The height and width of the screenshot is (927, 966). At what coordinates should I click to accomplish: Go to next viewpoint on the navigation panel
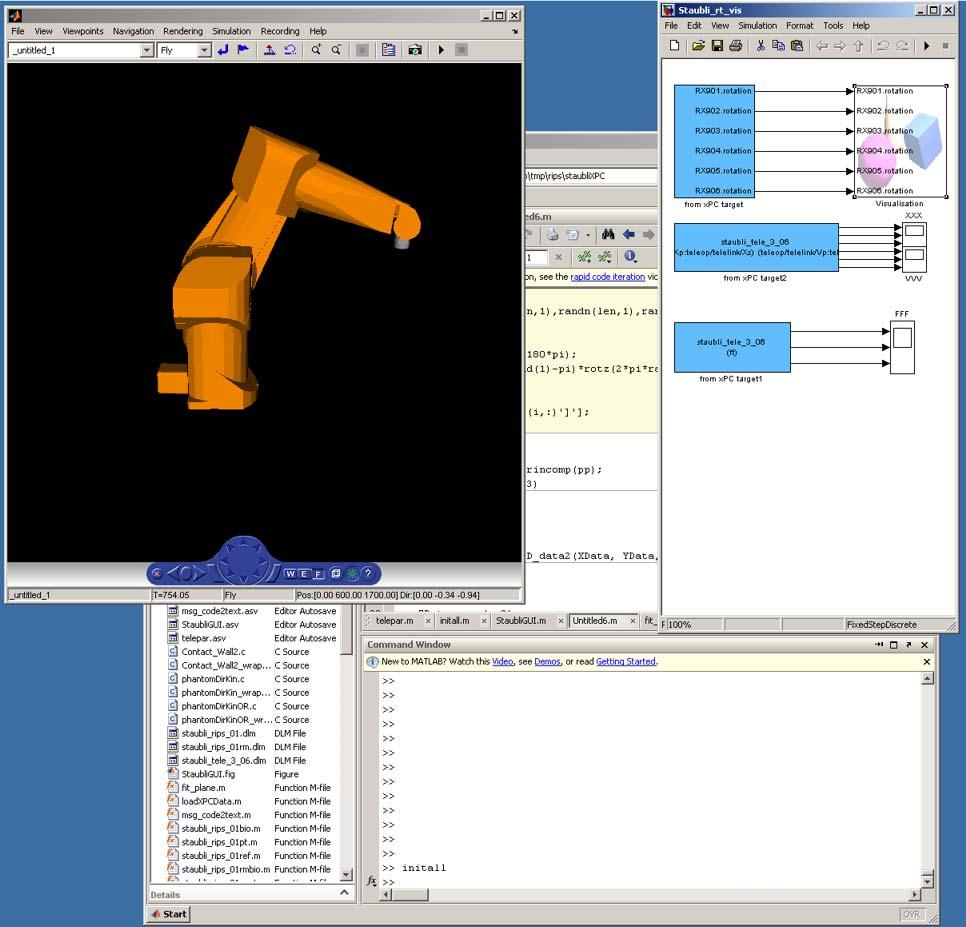tap(200, 573)
